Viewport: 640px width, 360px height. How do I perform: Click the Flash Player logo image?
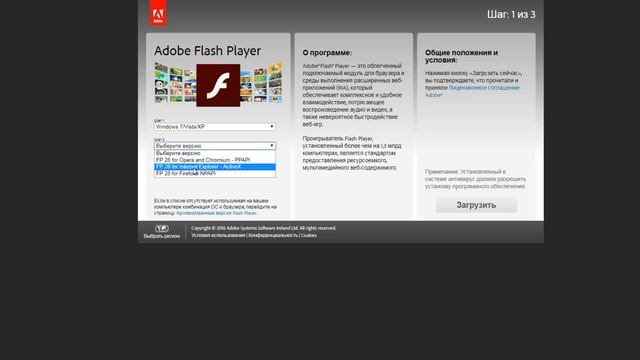[x=218, y=85]
